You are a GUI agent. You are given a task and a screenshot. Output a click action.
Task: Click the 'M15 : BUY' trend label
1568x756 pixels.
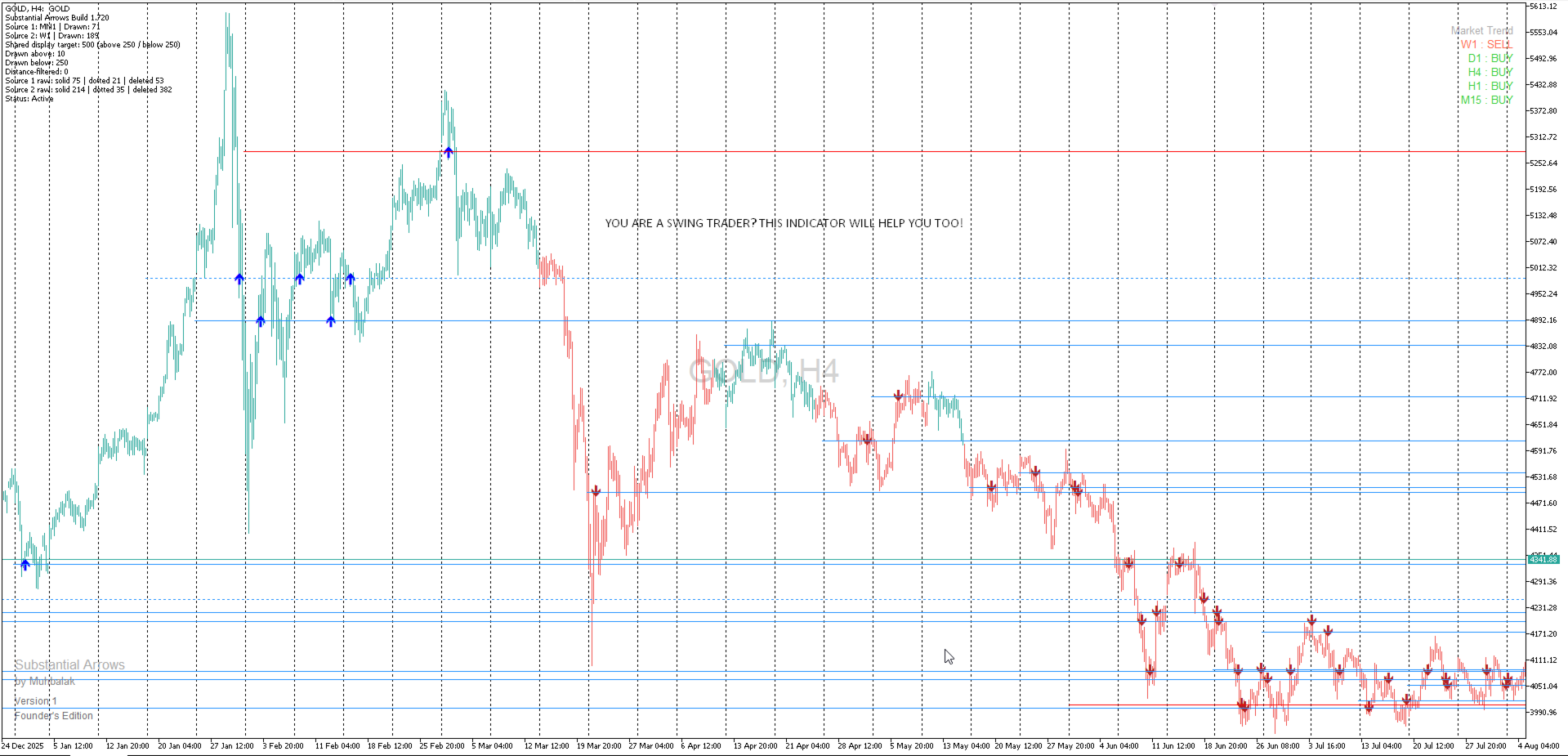click(x=1487, y=100)
